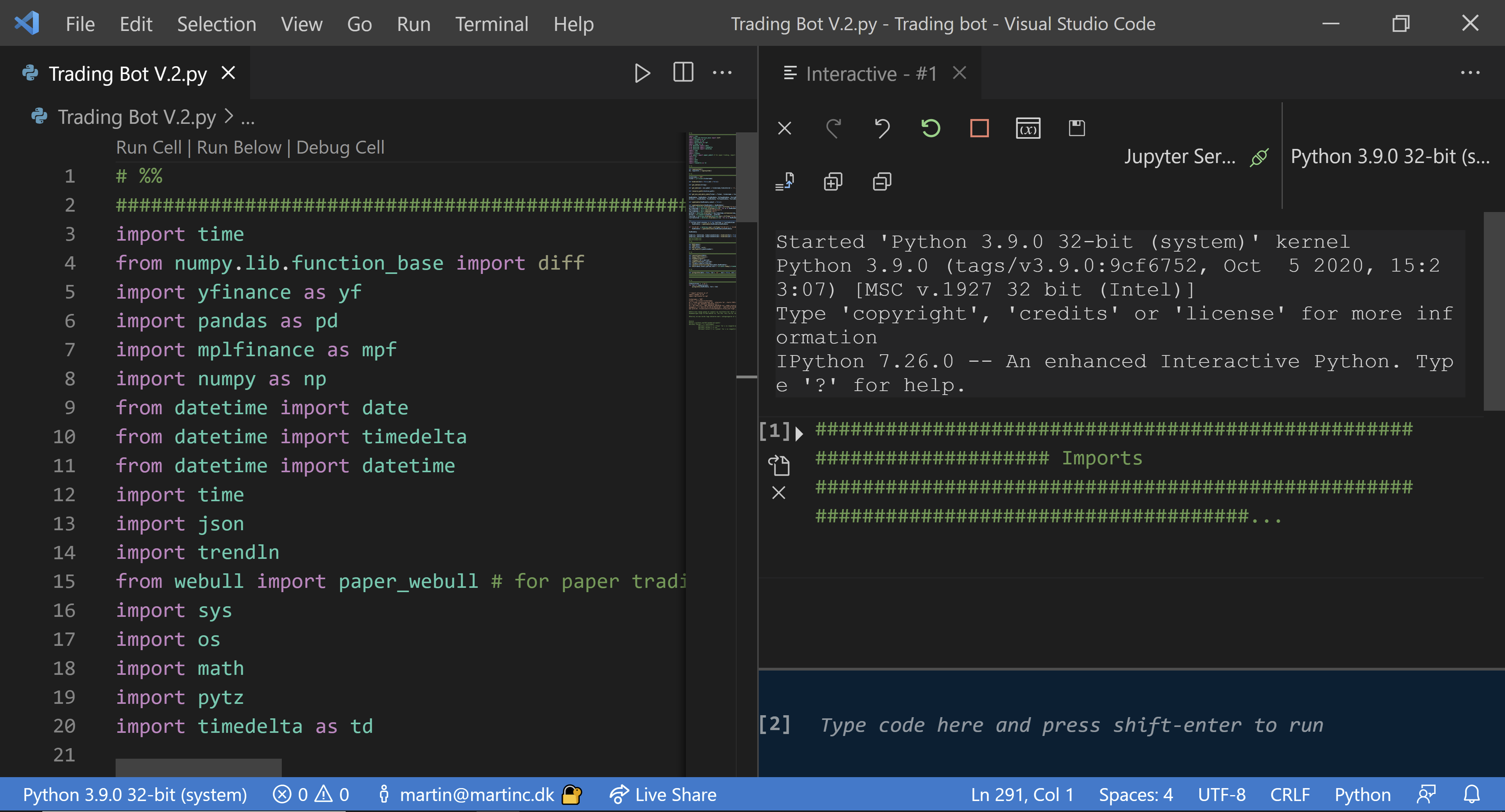Expand the breadcrumb ellipsis next to Trading Bot V.2.py
Viewport: 1505px width, 812px height.
(248, 116)
